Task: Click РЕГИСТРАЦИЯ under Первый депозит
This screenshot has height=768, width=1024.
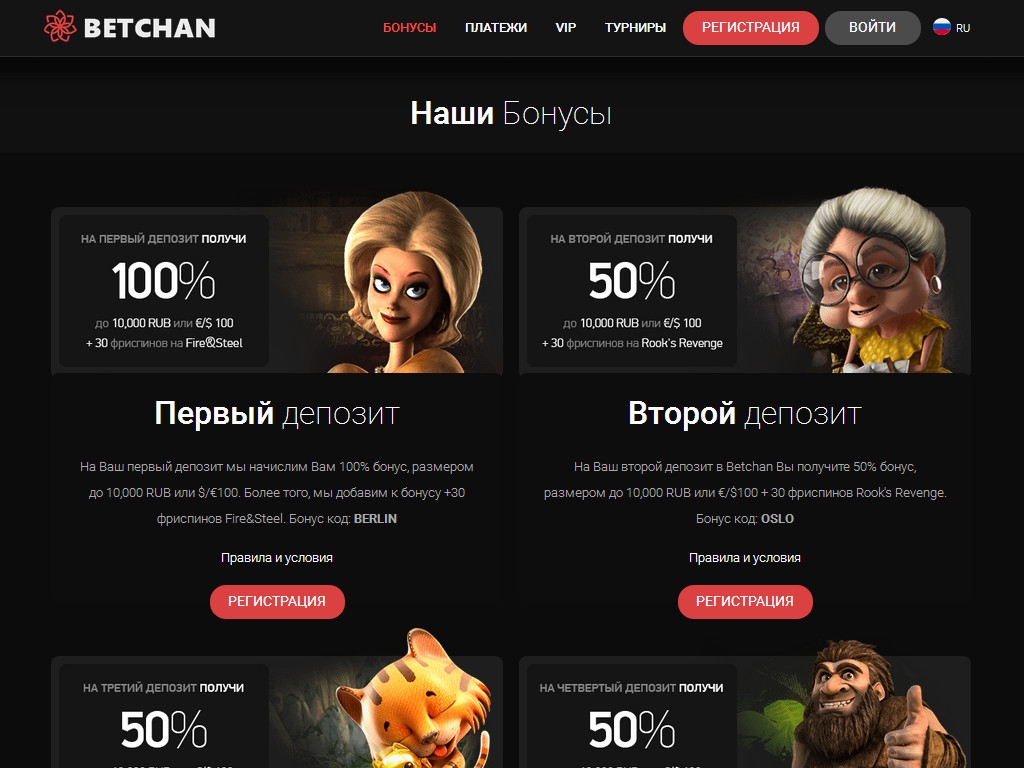Action: point(277,601)
